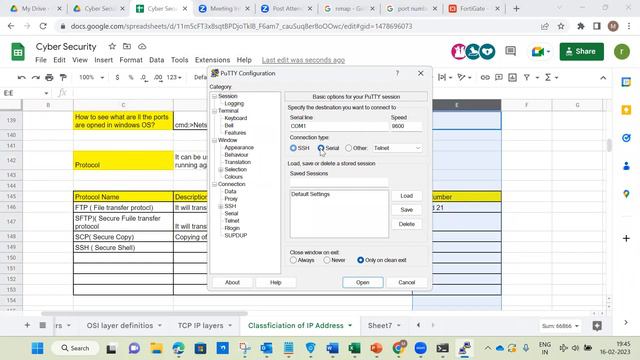
Task: Apply currency format with the $ icon
Action: pos(118,77)
